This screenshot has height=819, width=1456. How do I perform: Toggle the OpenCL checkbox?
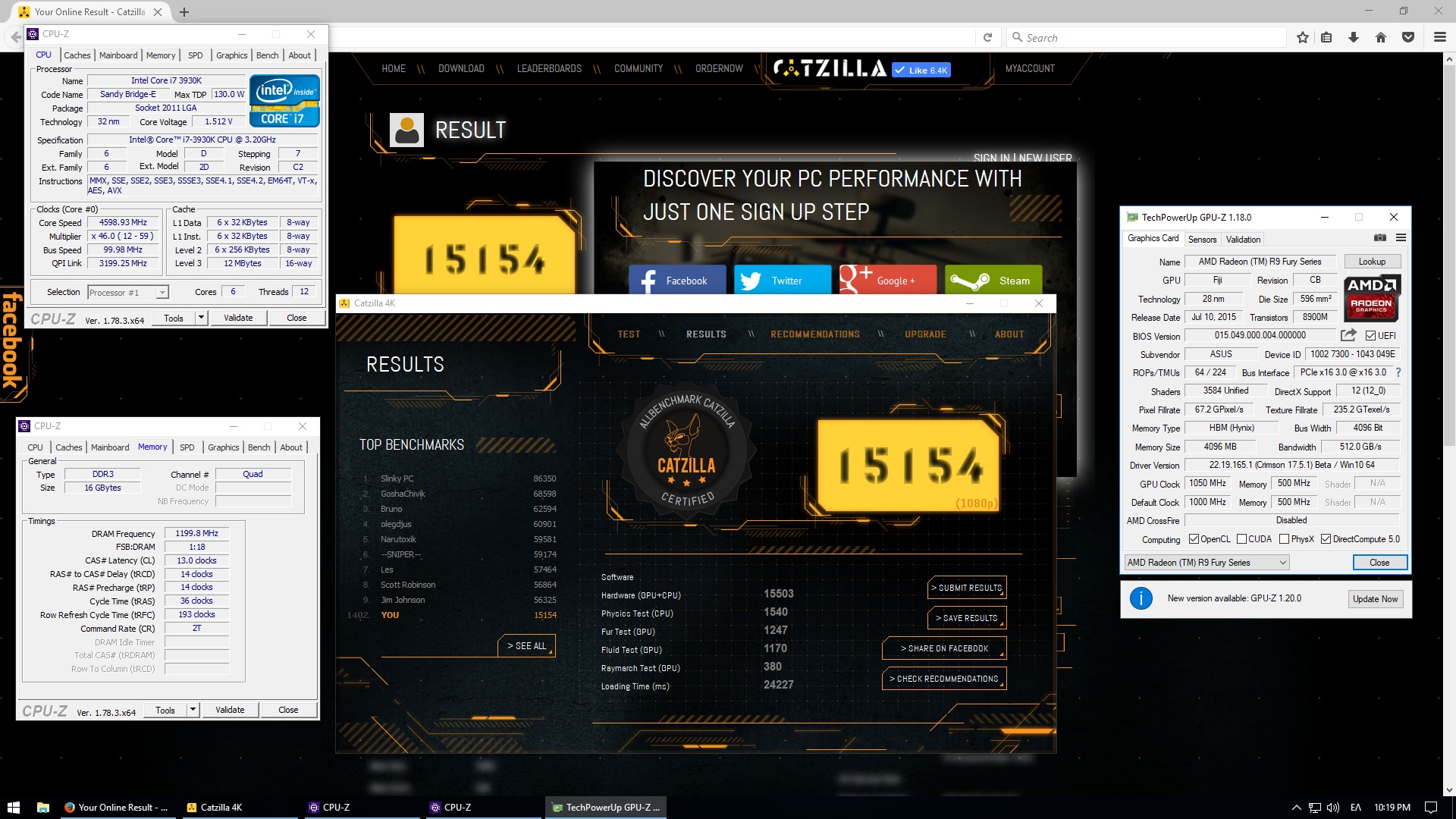point(1194,539)
